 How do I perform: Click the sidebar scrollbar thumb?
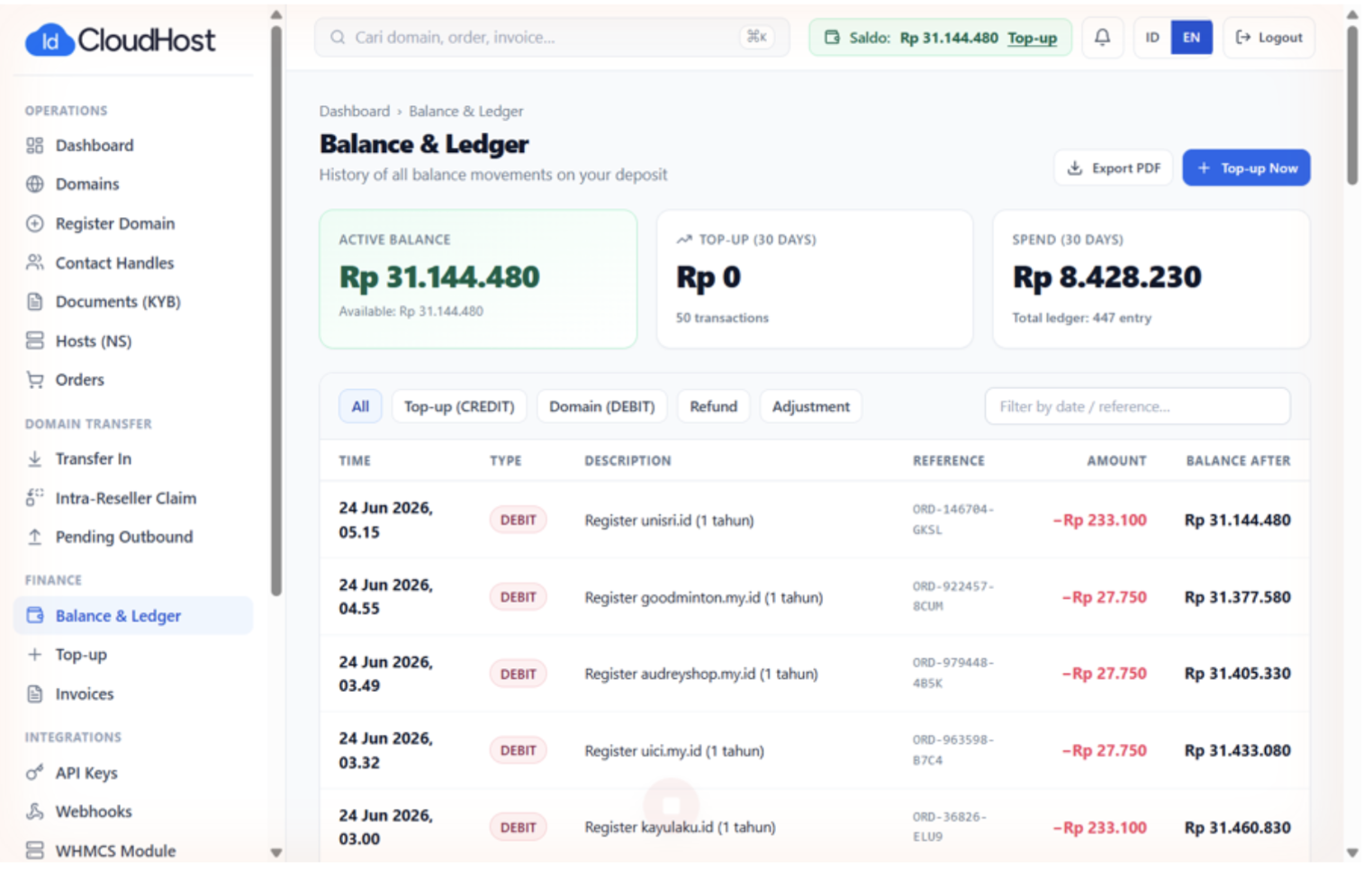pyautogui.click(x=276, y=311)
